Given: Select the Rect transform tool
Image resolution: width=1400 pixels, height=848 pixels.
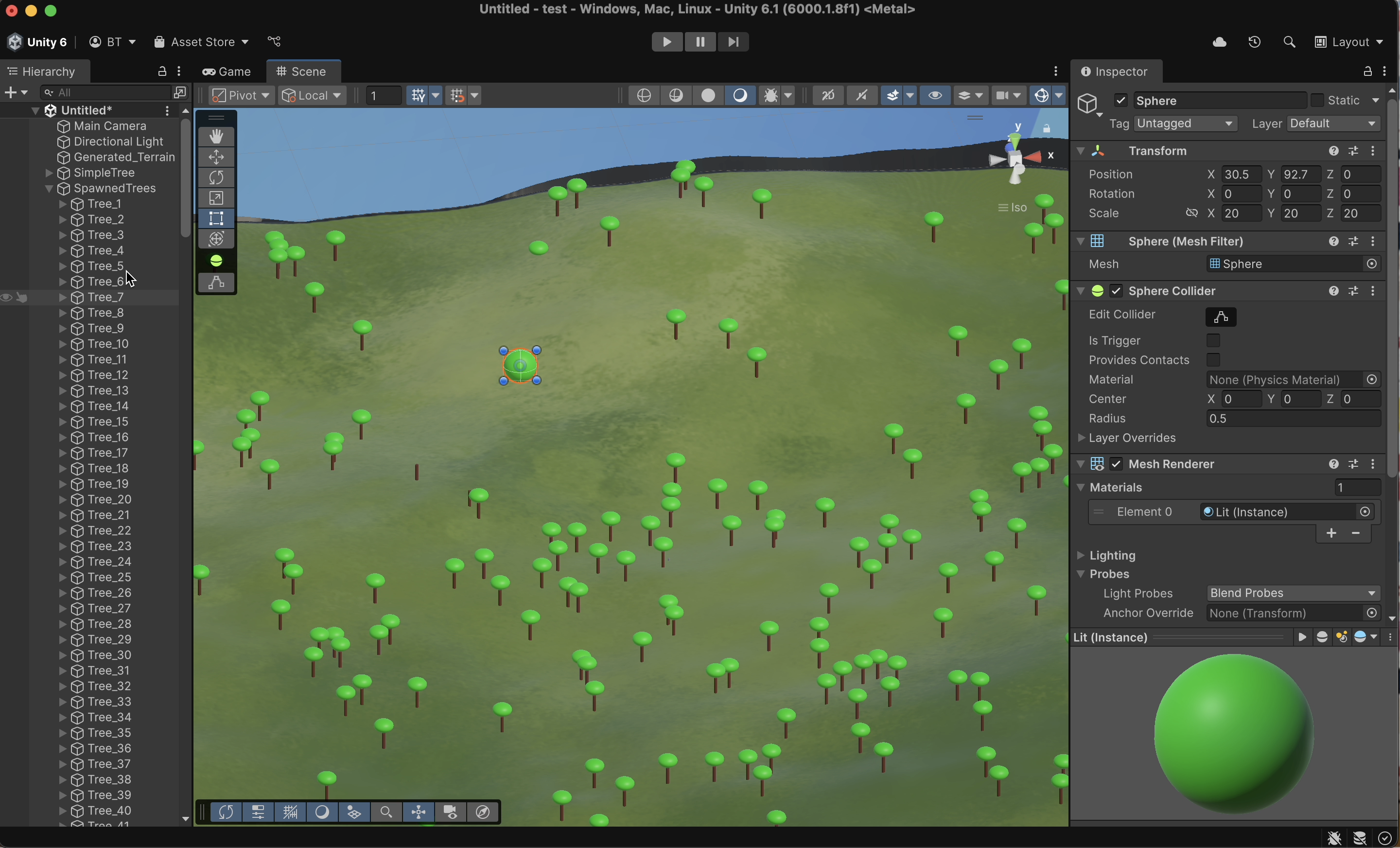Looking at the screenshot, I should pyautogui.click(x=216, y=219).
